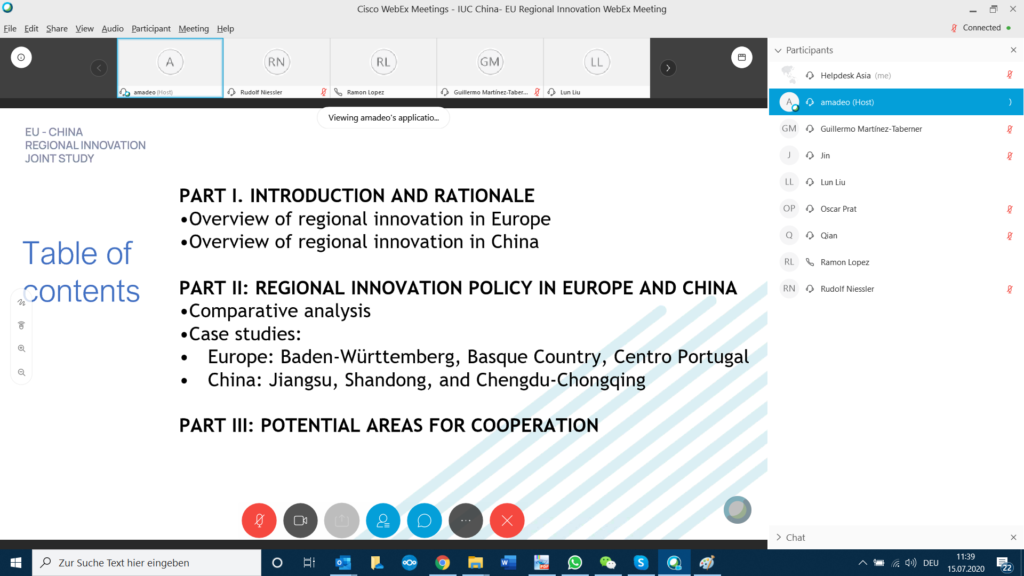Open the Meeting menu

point(194,29)
